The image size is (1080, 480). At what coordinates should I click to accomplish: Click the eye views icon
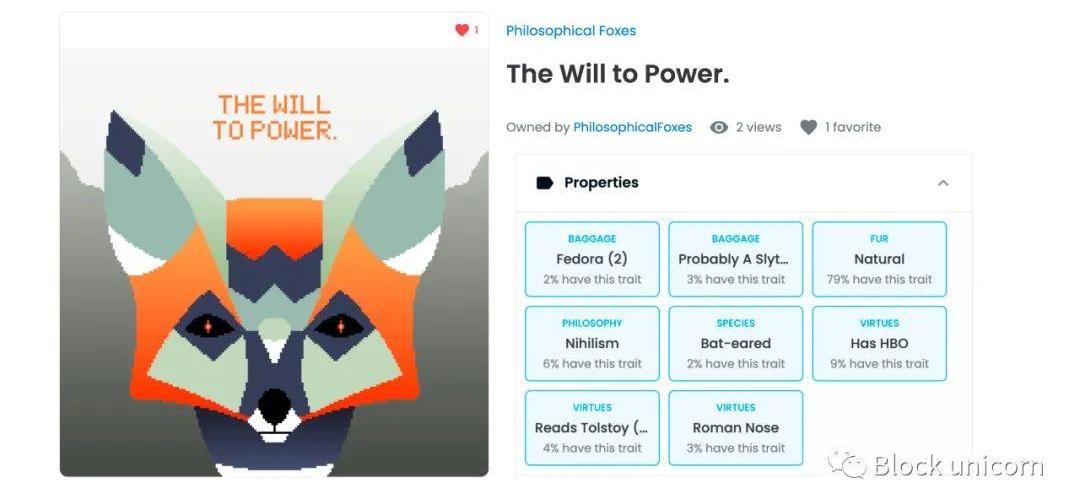(x=718, y=127)
